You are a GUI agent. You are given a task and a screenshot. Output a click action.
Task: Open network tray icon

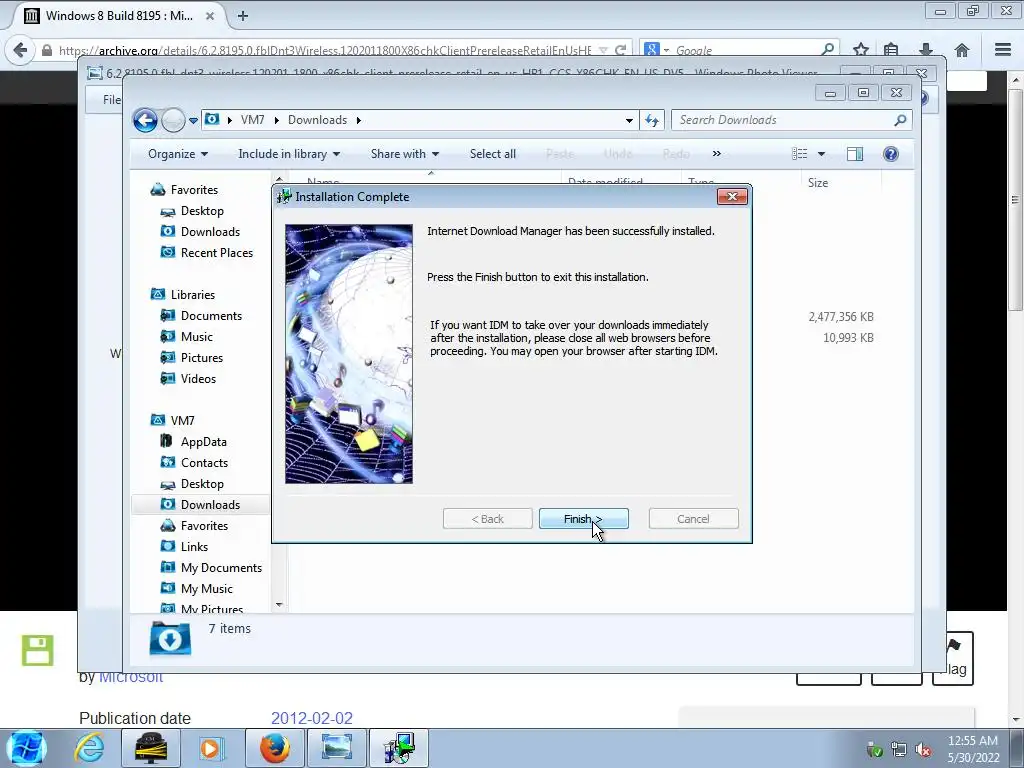pos(899,749)
